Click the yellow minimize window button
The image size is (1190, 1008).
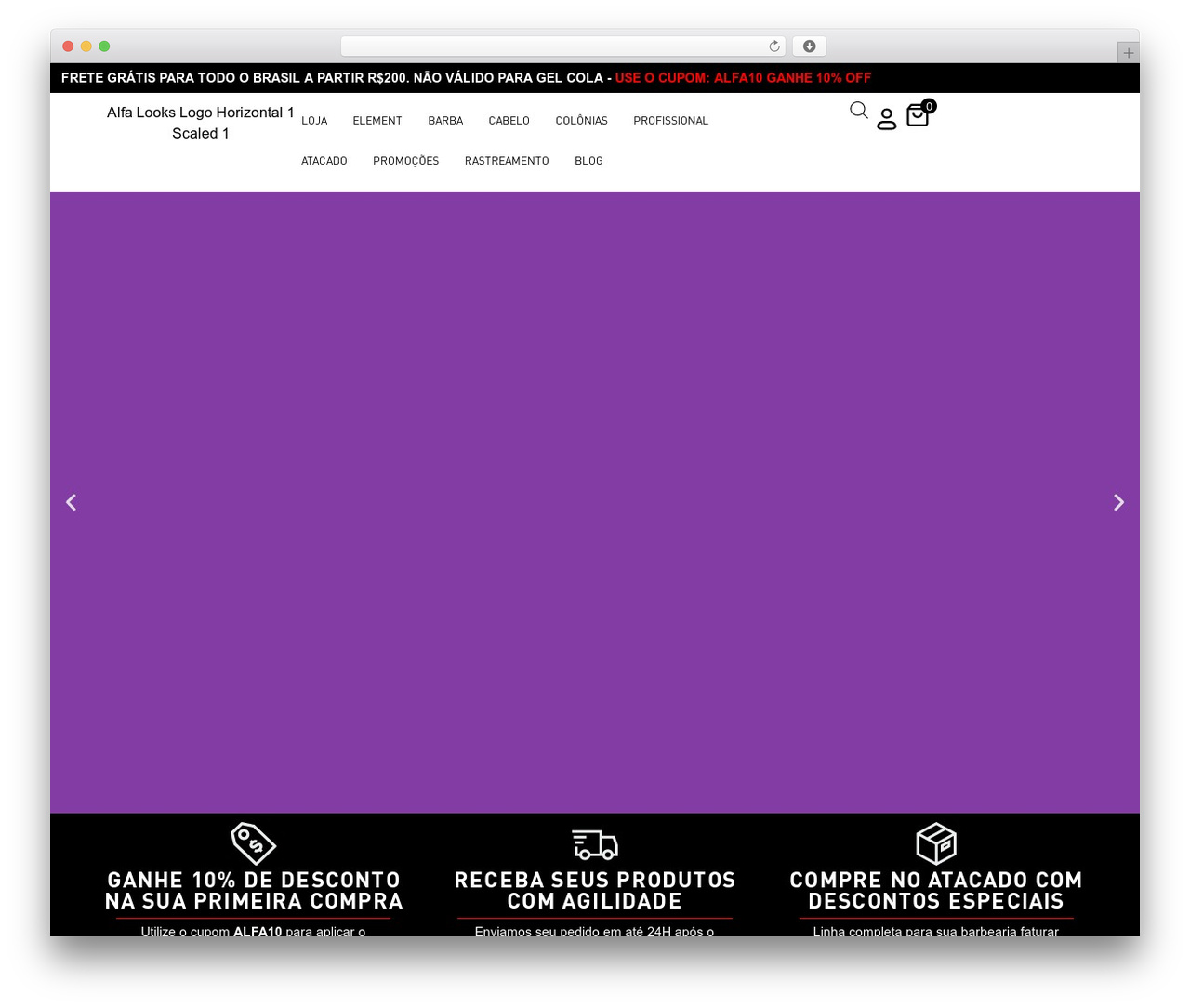(86, 46)
